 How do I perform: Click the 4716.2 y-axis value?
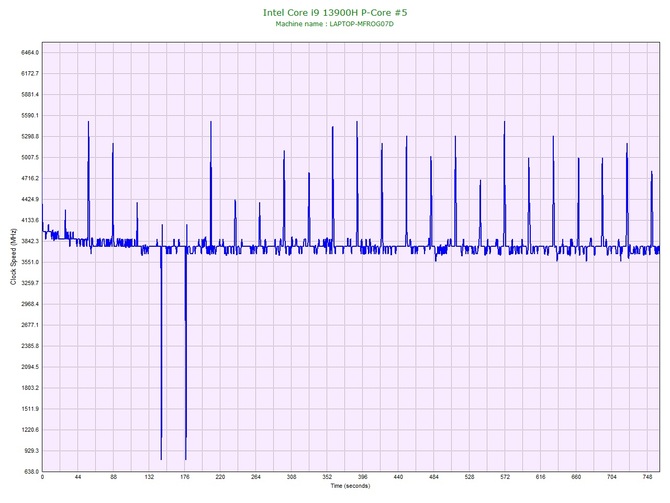click(30, 178)
